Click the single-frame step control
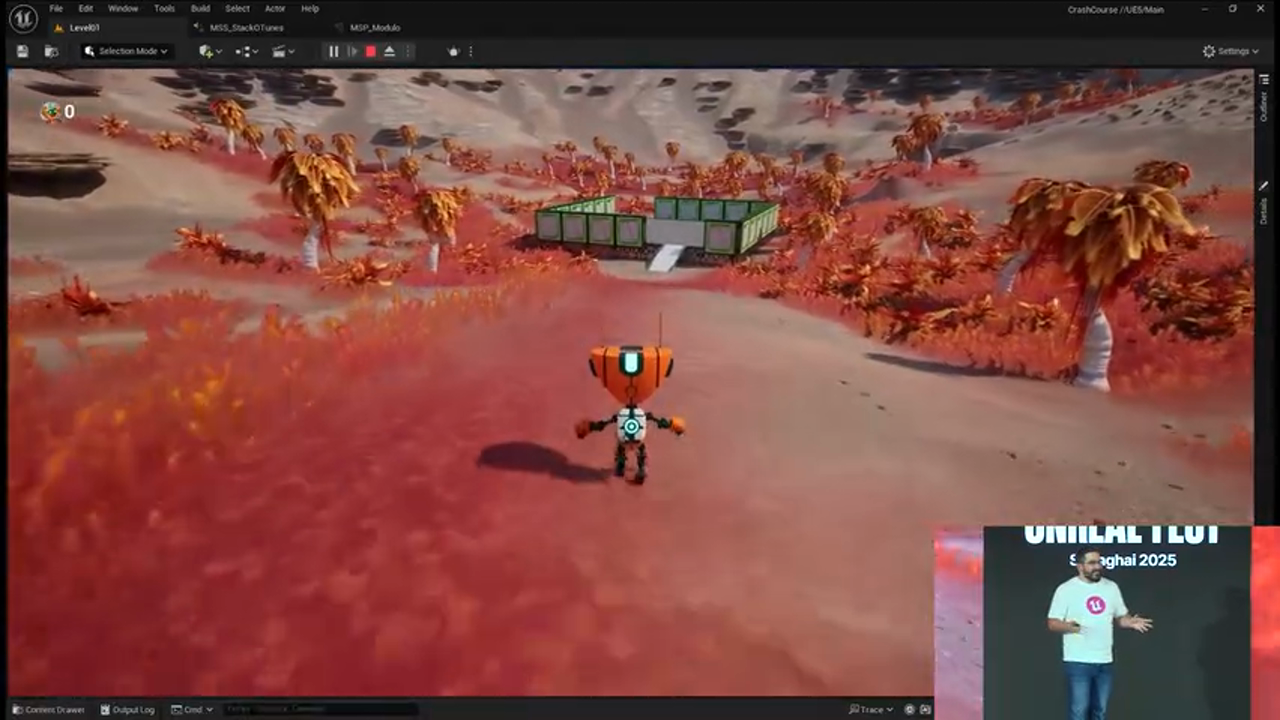 pyautogui.click(x=353, y=51)
